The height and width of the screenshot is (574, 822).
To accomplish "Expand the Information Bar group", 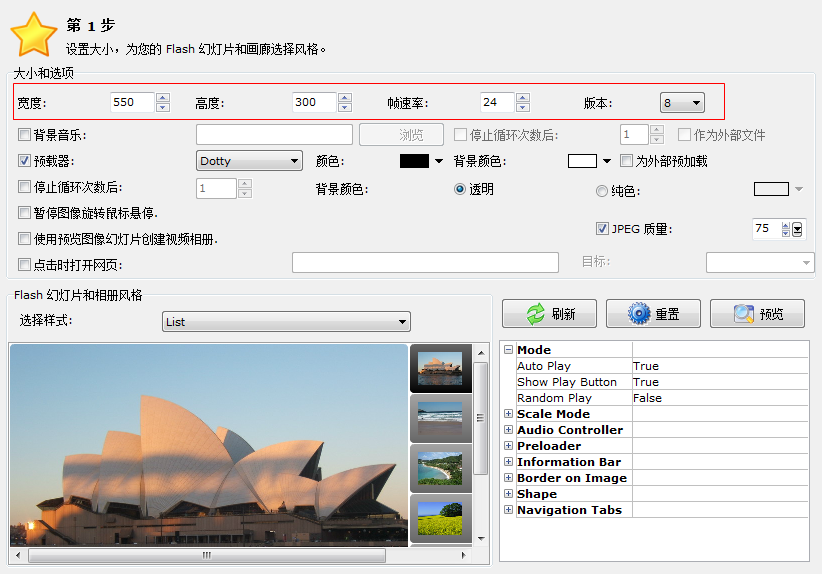I will point(508,461).
